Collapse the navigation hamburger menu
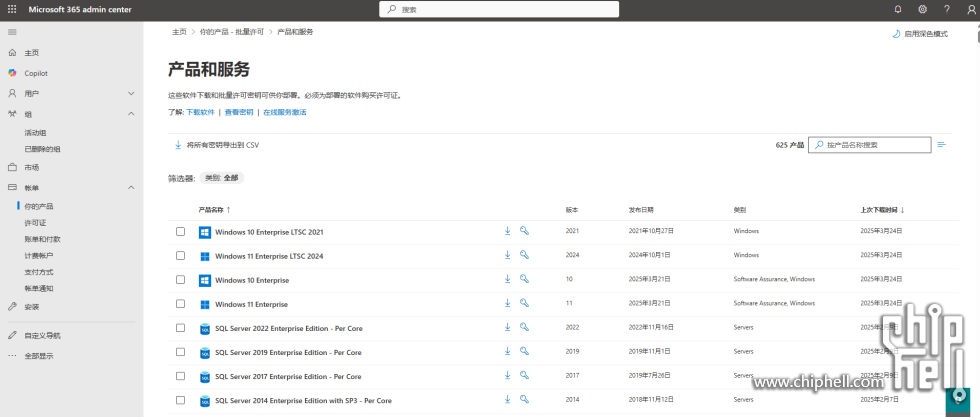 (12, 32)
